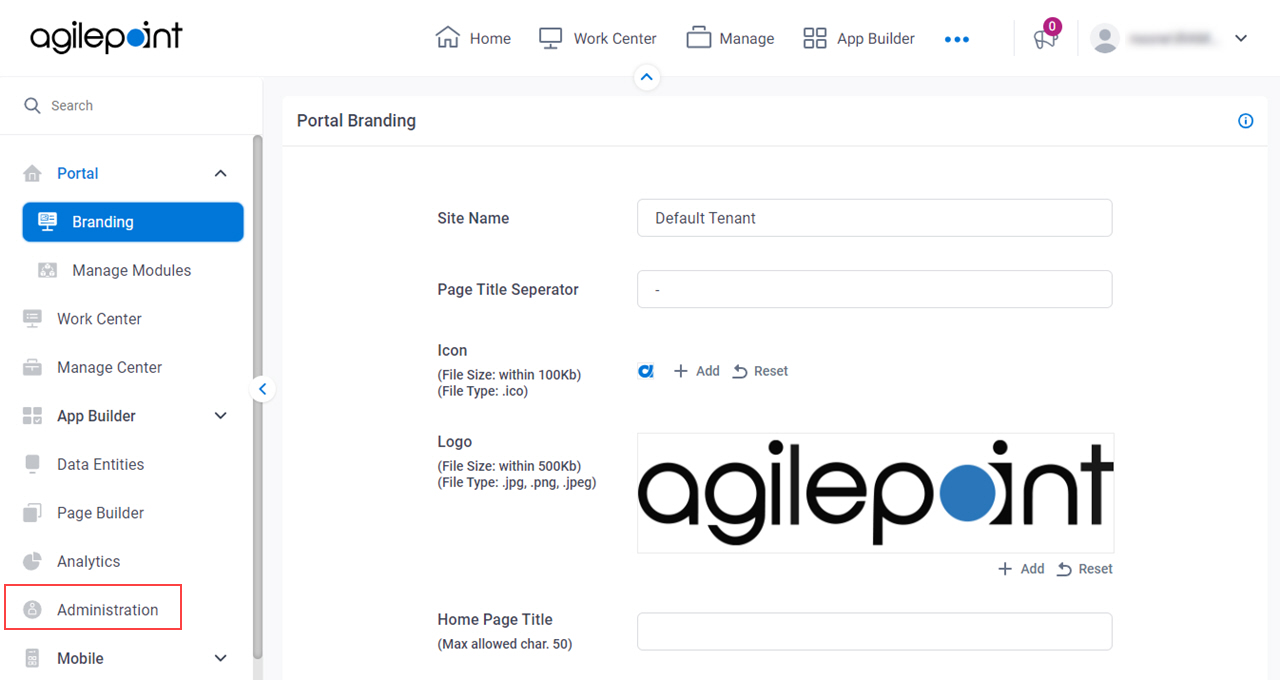Click the App Builder grid icon in header
The width and height of the screenshot is (1280, 680).
[x=815, y=38]
